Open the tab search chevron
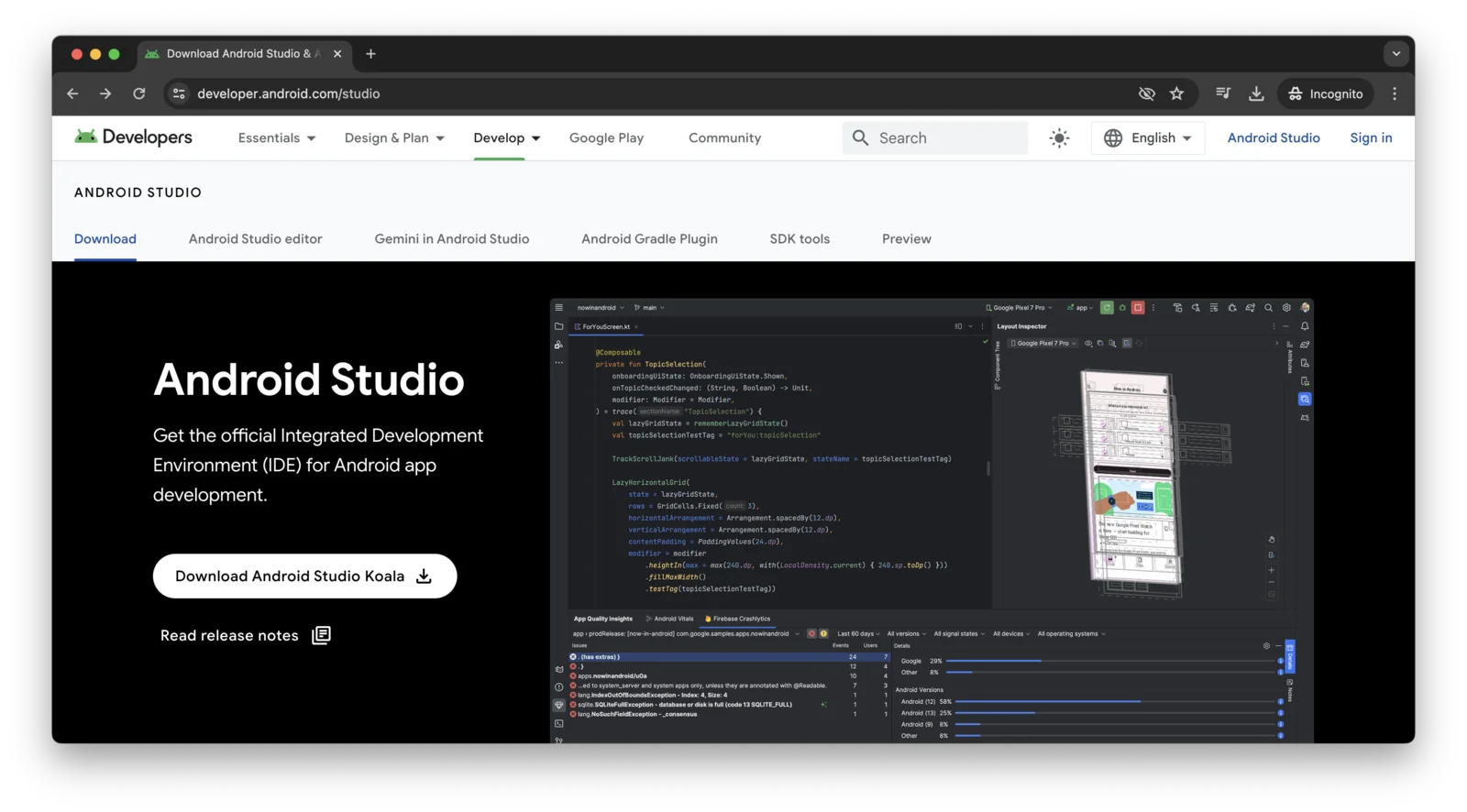The image size is (1467, 812). pyautogui.click(x=1395, y=53)
